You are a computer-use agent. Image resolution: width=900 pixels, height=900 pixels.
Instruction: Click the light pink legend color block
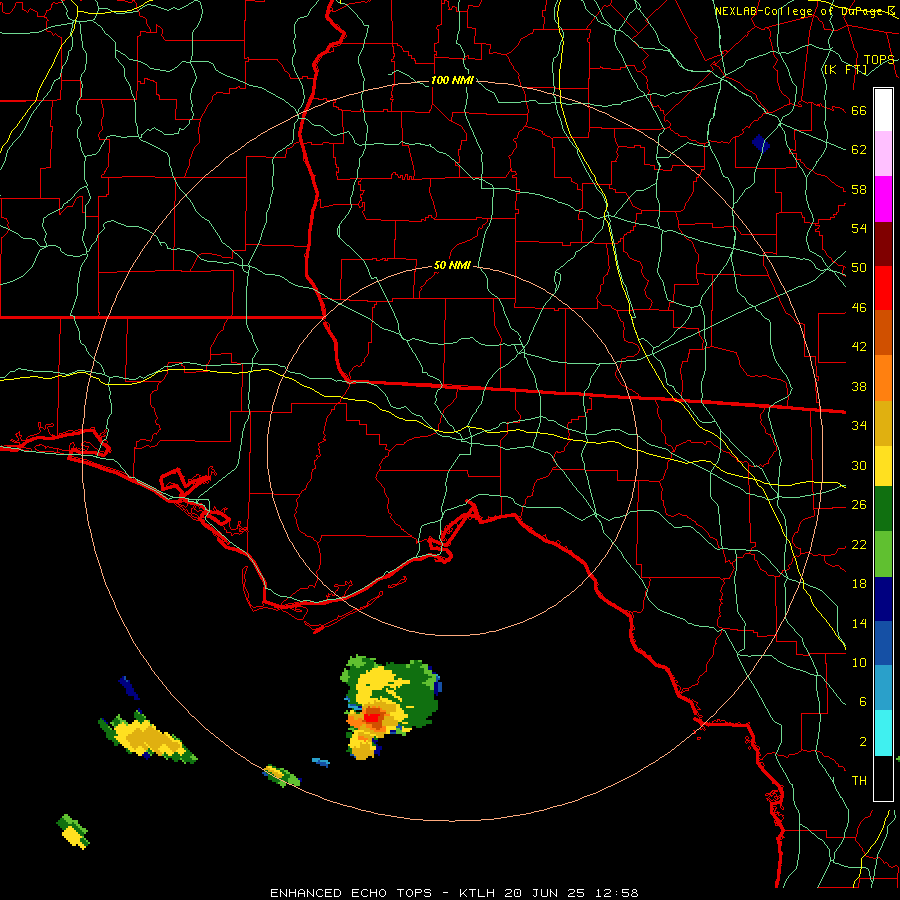tap(883, 154)
